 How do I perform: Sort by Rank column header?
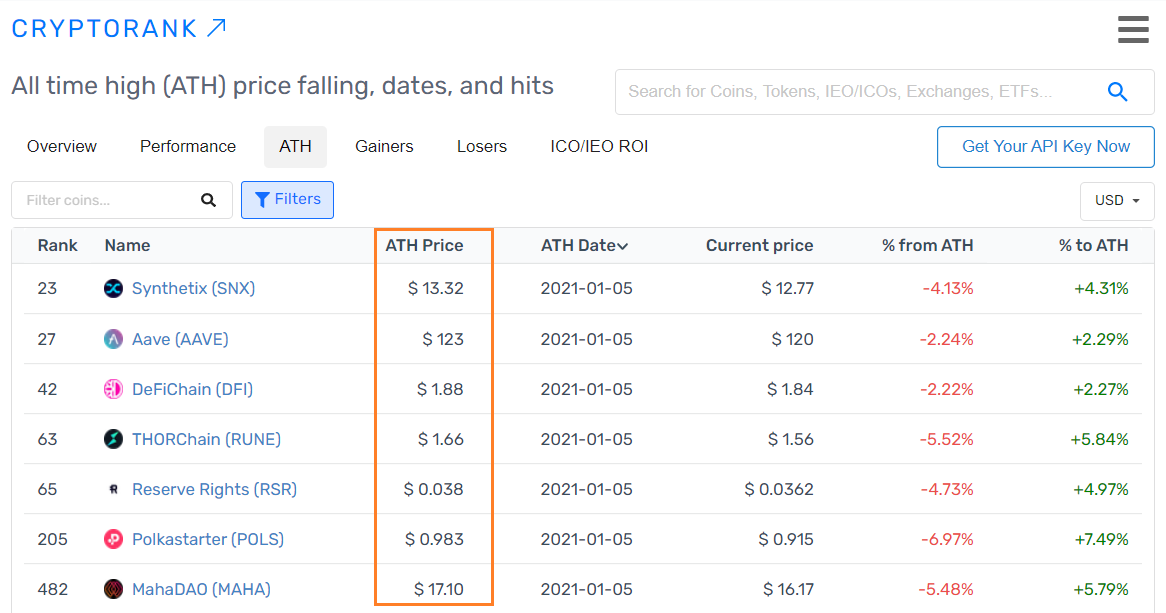click(x=57, y=245)
